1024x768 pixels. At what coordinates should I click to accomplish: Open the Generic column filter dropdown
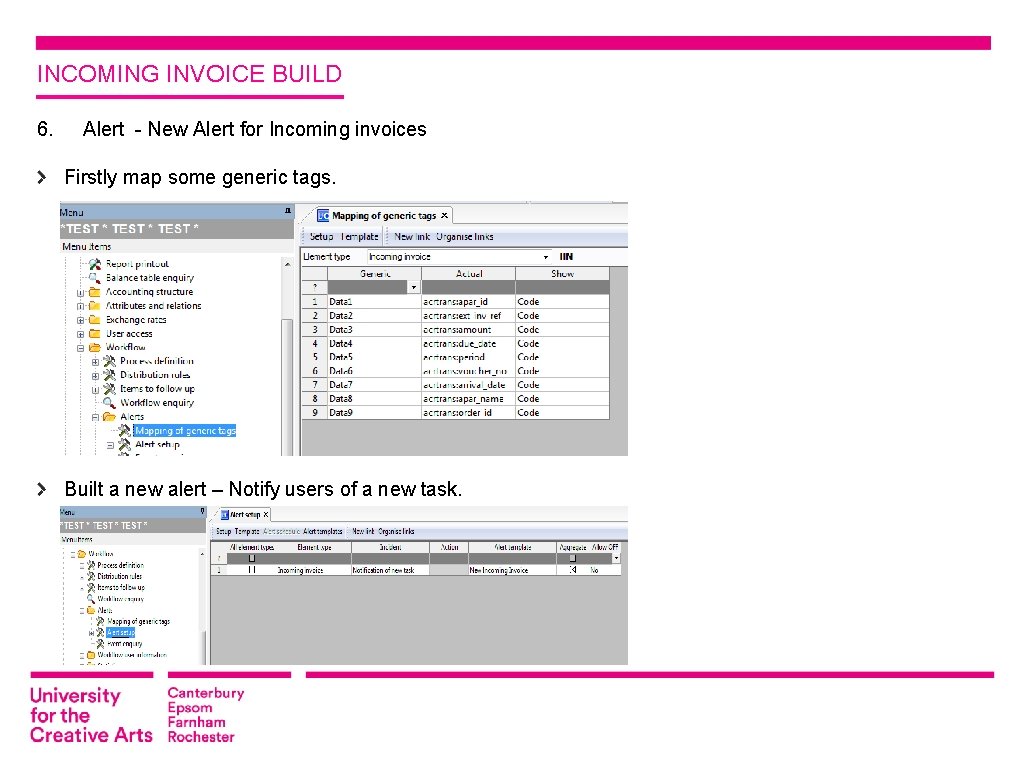pos(413,286)
